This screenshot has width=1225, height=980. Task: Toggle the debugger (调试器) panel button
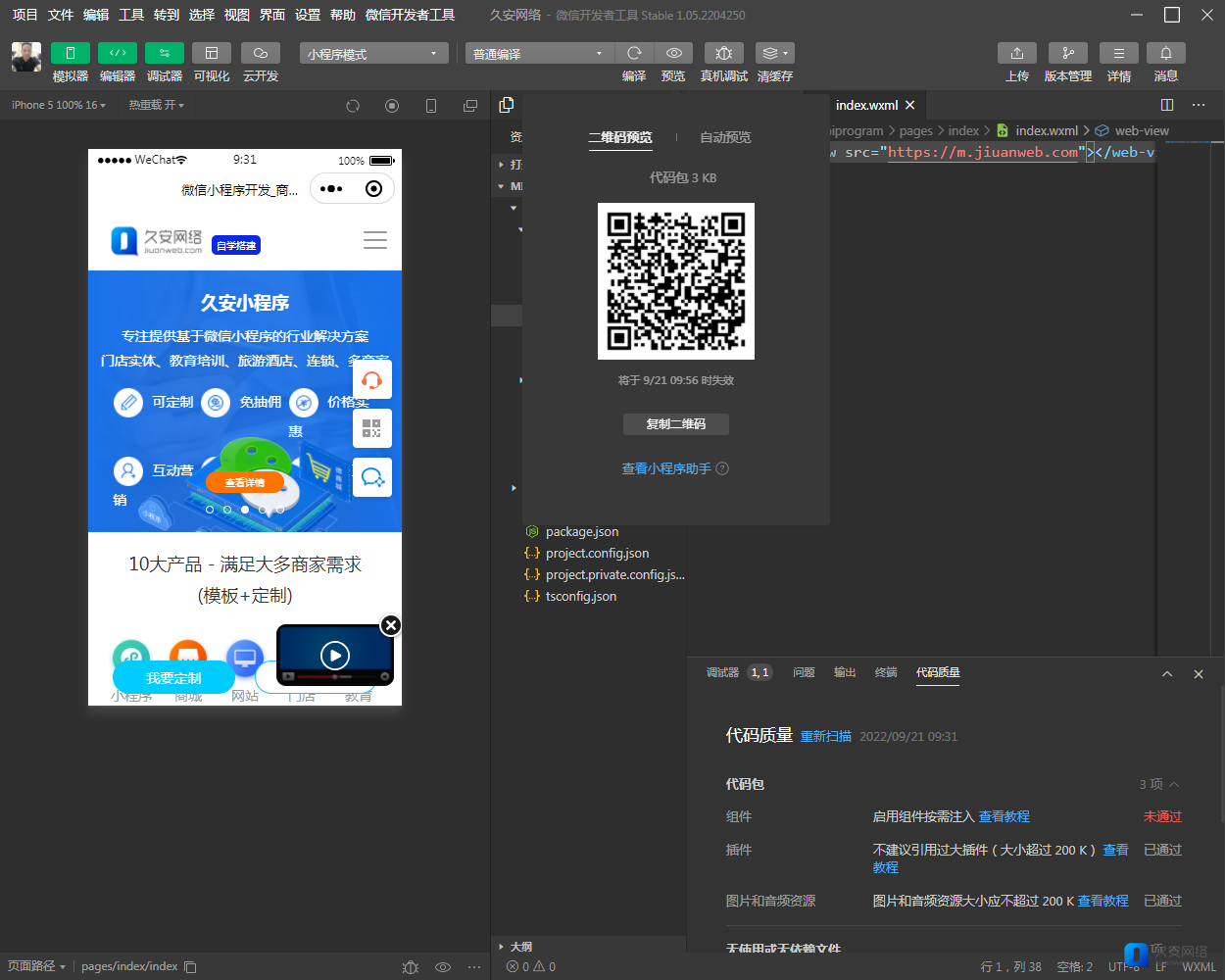(165, 53)
